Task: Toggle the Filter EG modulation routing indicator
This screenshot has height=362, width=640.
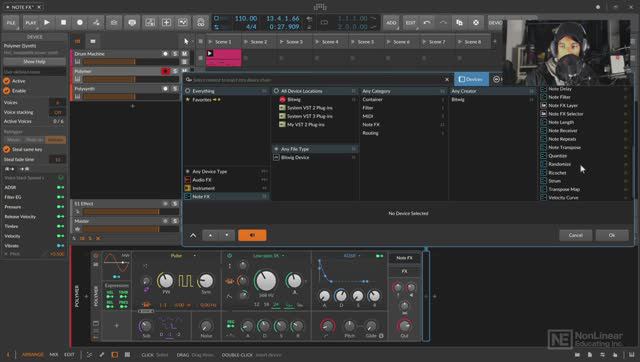Action: coord(60,197)
